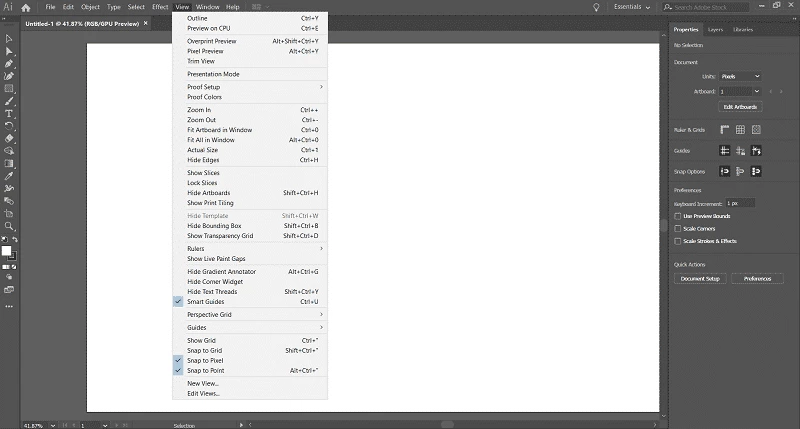Select the Type tool
Image resolution: width=800 pixels, height=429 pixels.
(x=9, y=113)
